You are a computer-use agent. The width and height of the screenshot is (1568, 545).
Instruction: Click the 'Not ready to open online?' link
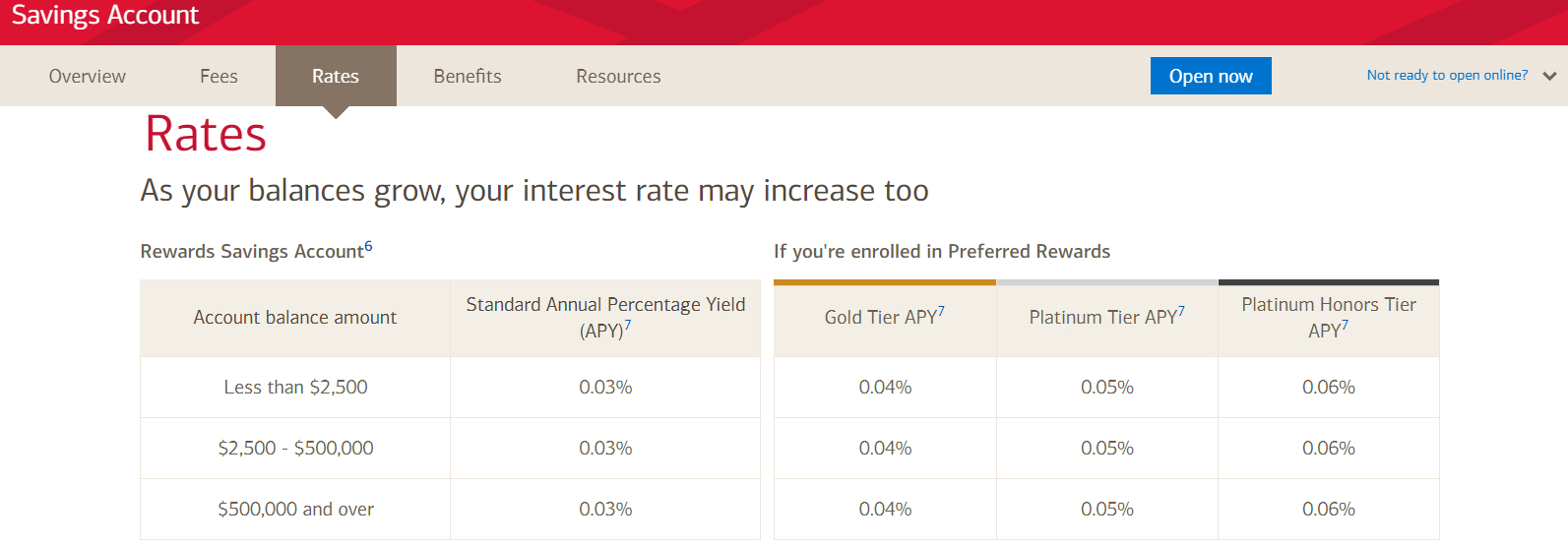1447,76
